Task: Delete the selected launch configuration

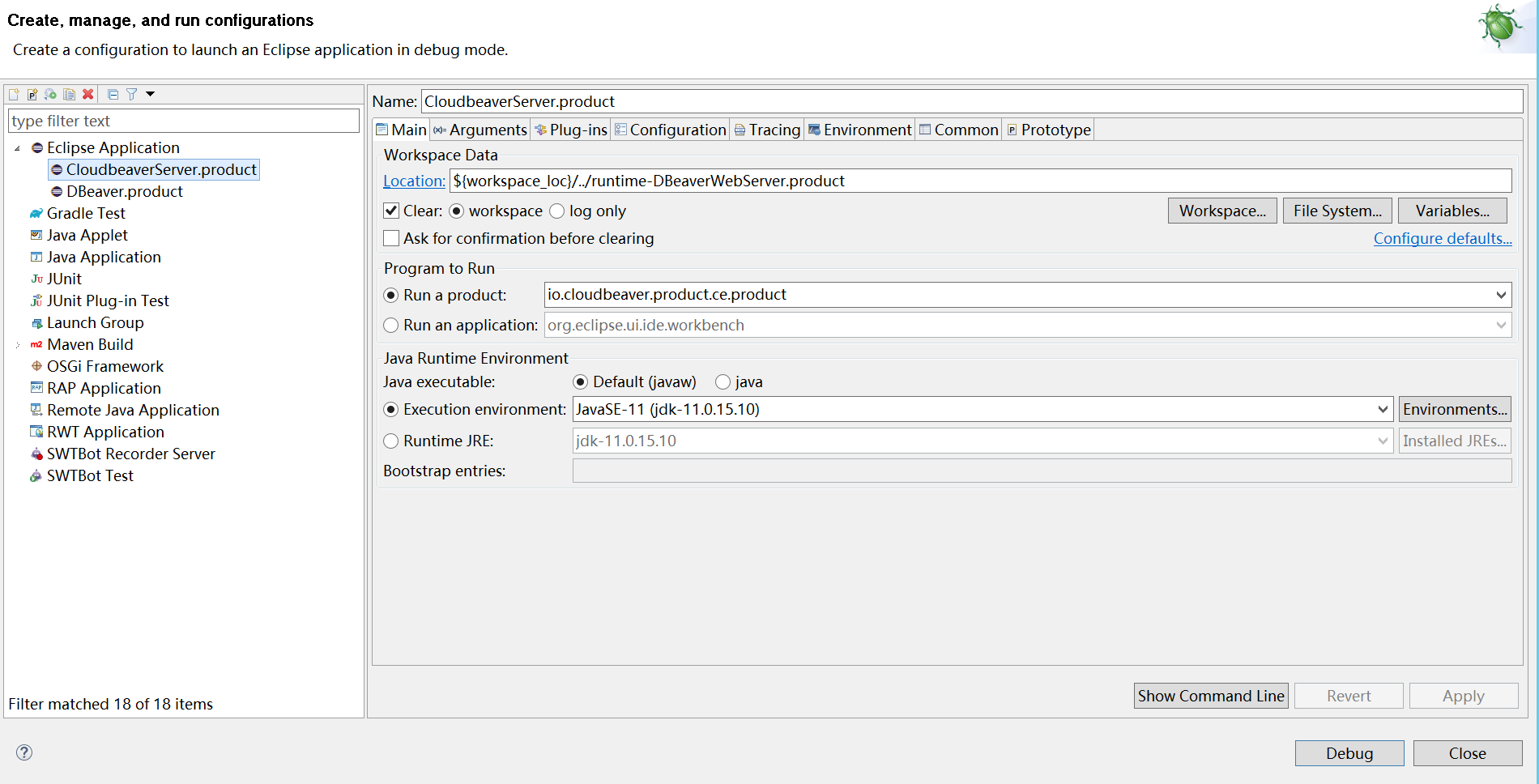Action: coord(88,95)
